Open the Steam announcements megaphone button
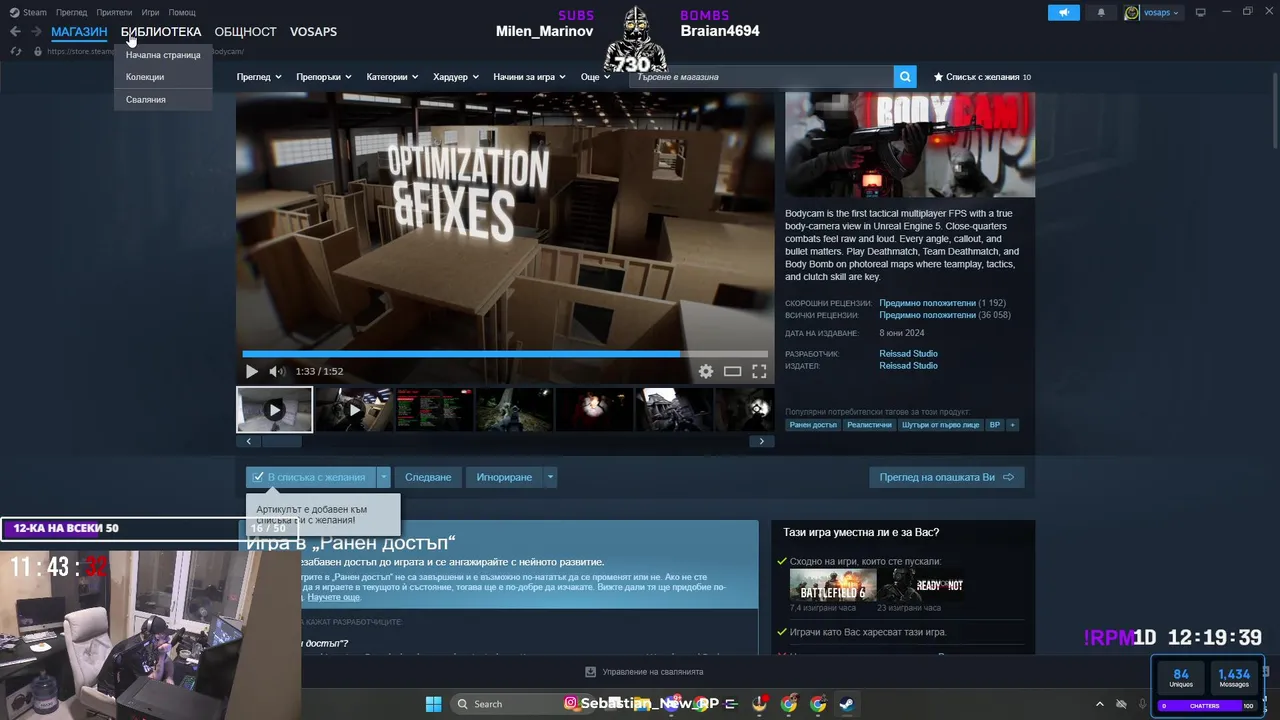Viewport: 1280px width, 720px height. tap(1063, 12)
